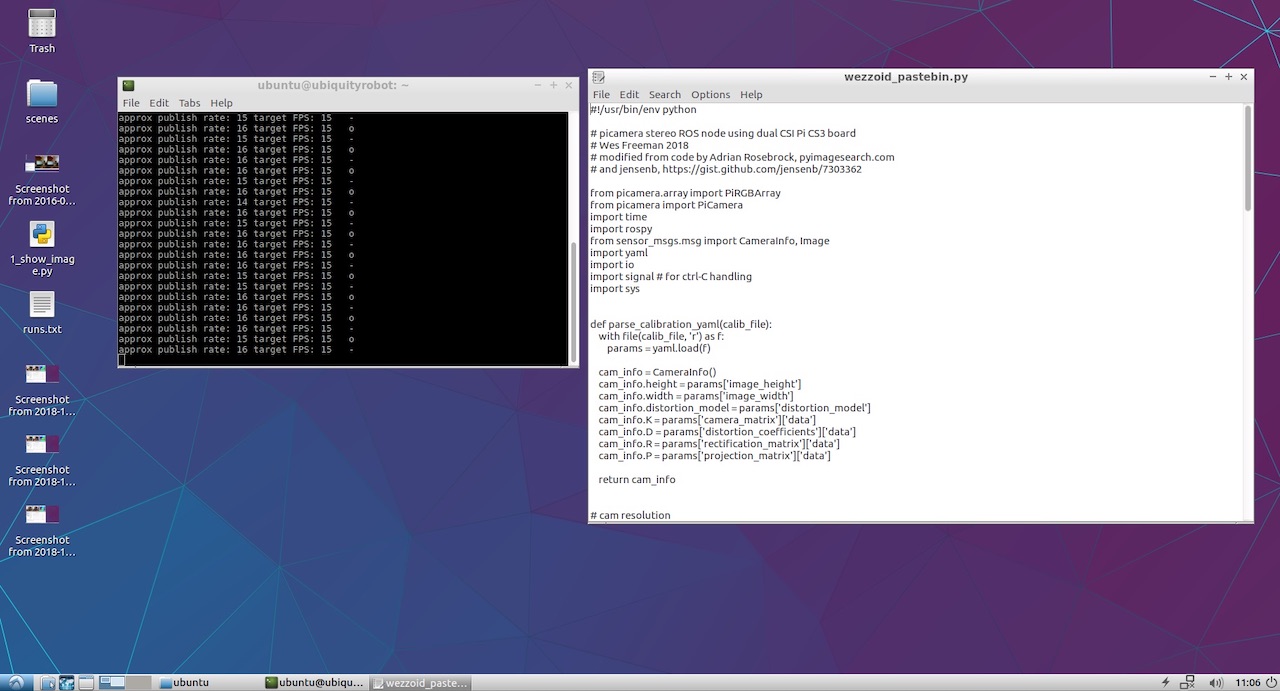Select the scenes folder on desktop

(42, 101)
